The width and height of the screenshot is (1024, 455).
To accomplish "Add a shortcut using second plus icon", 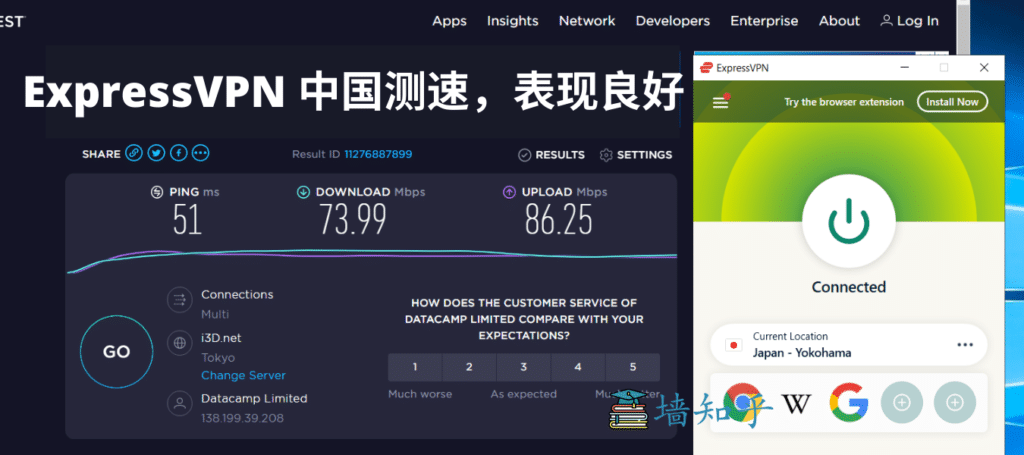I will (954, 403).
